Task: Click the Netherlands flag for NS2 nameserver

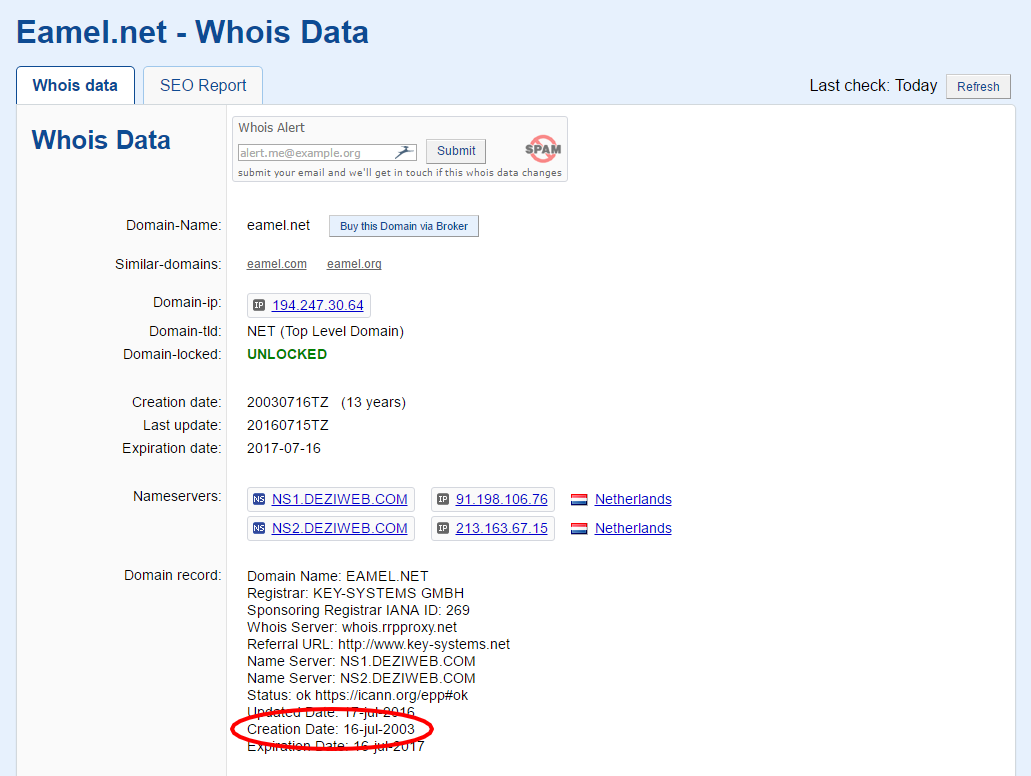Action: [579, 529]
